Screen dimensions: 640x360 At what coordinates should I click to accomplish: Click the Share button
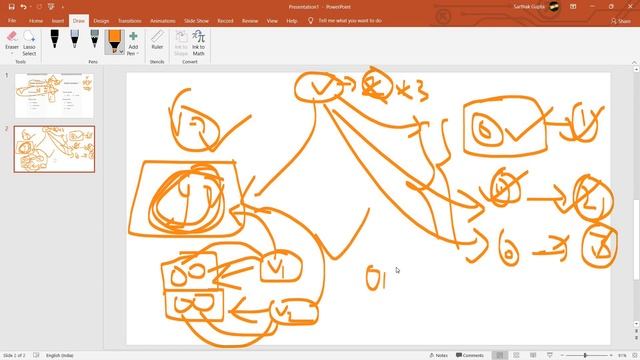pos(621,21)
